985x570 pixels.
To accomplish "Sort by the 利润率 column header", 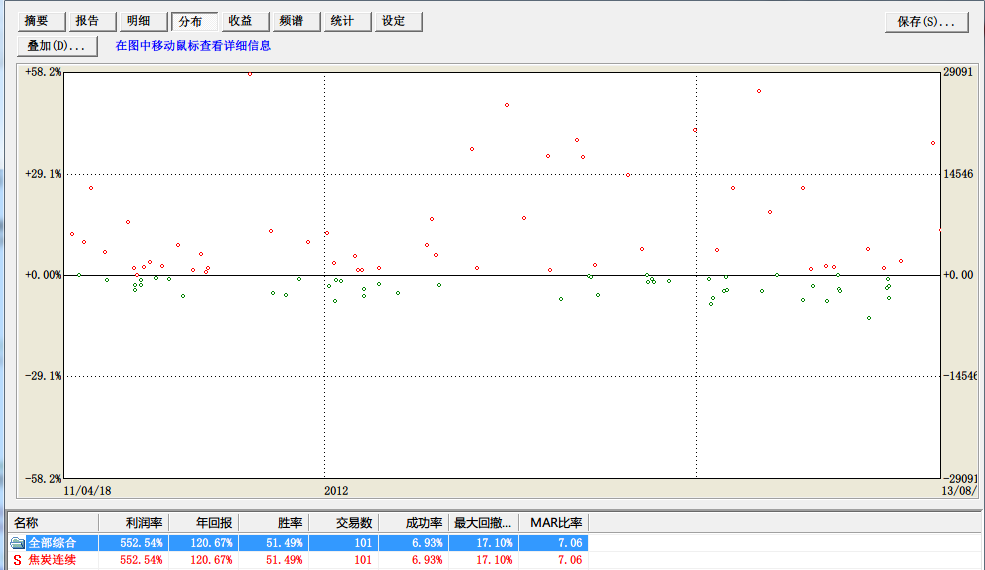I will click(134, 523).
